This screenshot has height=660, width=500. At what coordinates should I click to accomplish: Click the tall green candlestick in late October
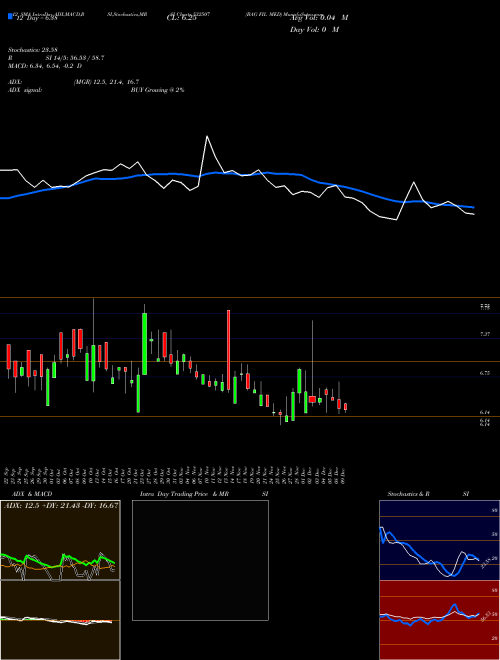(144, 344)
